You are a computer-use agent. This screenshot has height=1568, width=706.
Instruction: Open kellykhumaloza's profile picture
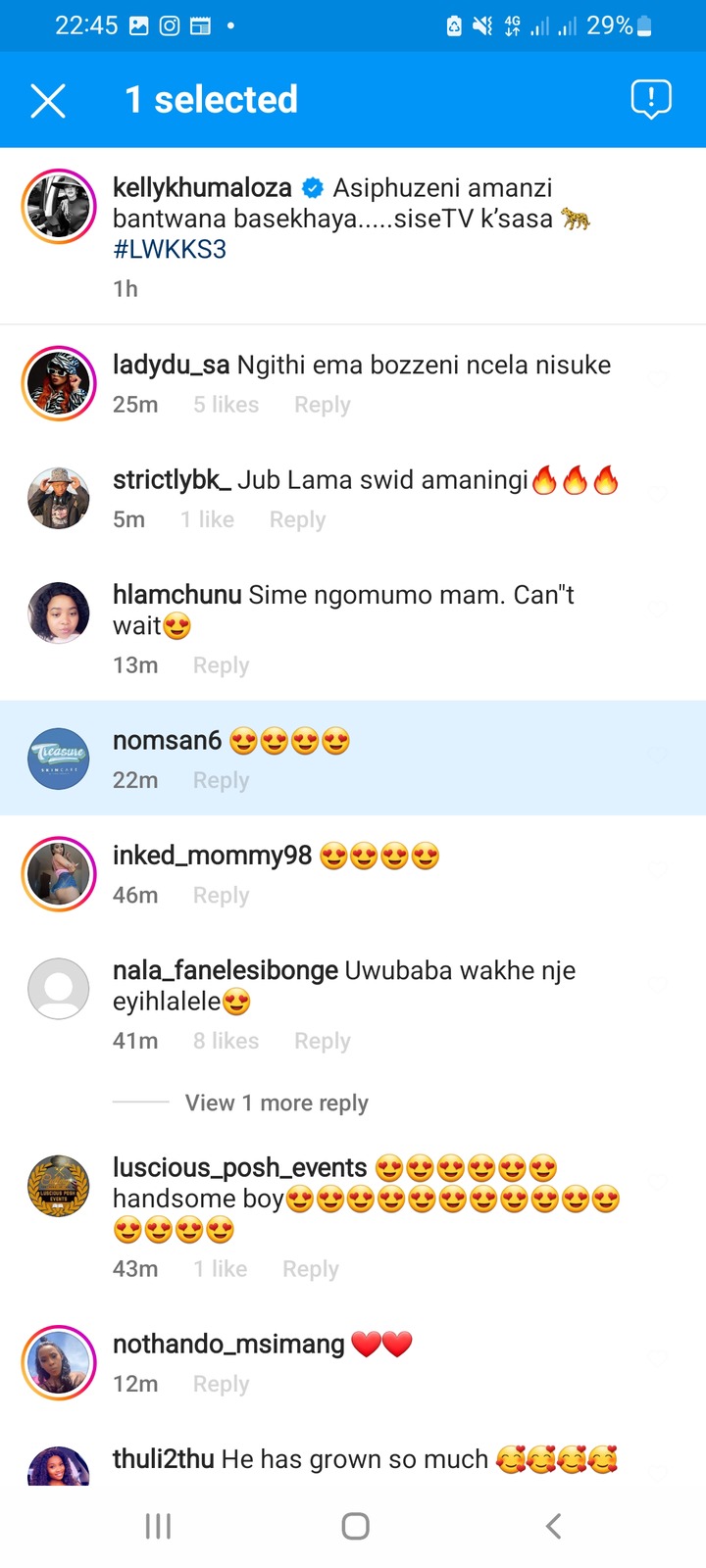(59, 206)
